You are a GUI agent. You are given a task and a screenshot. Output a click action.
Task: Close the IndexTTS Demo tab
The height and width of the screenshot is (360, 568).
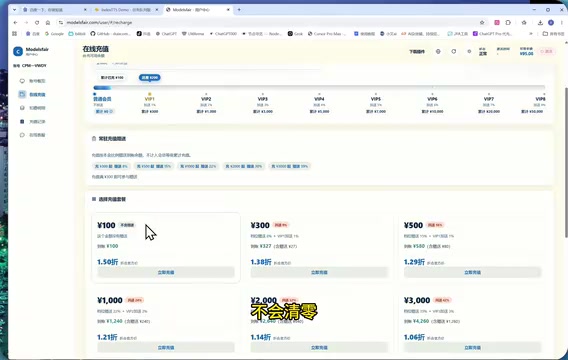157,10
